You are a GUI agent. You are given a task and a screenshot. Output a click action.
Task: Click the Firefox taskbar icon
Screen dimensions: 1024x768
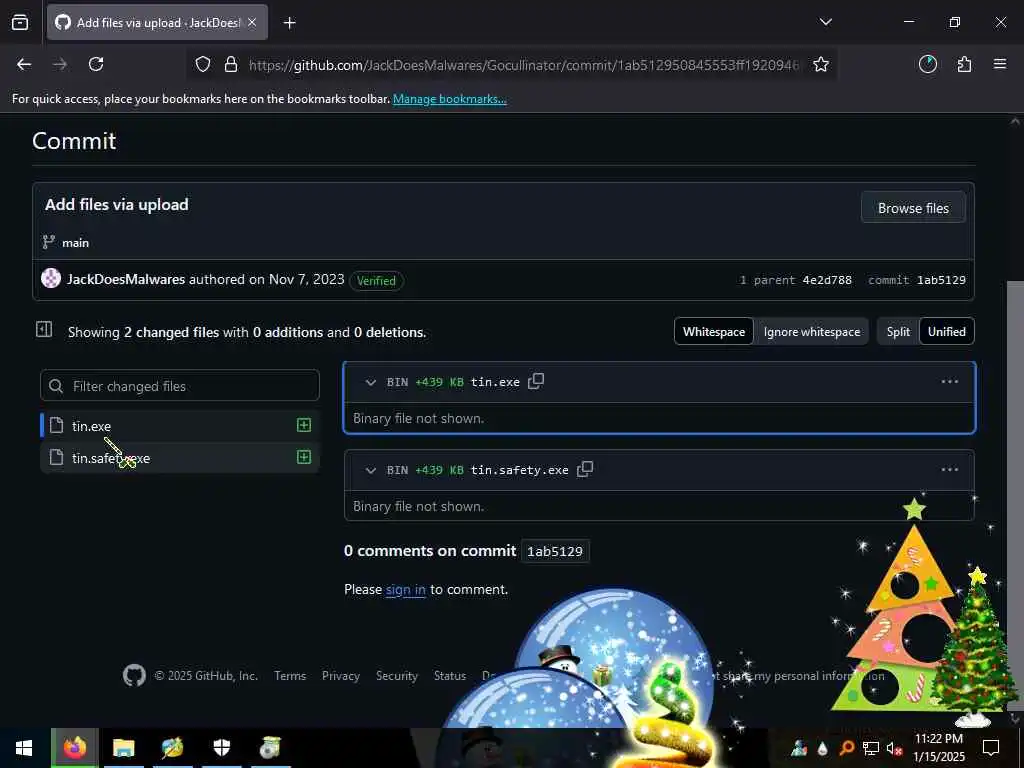point(74,748)
